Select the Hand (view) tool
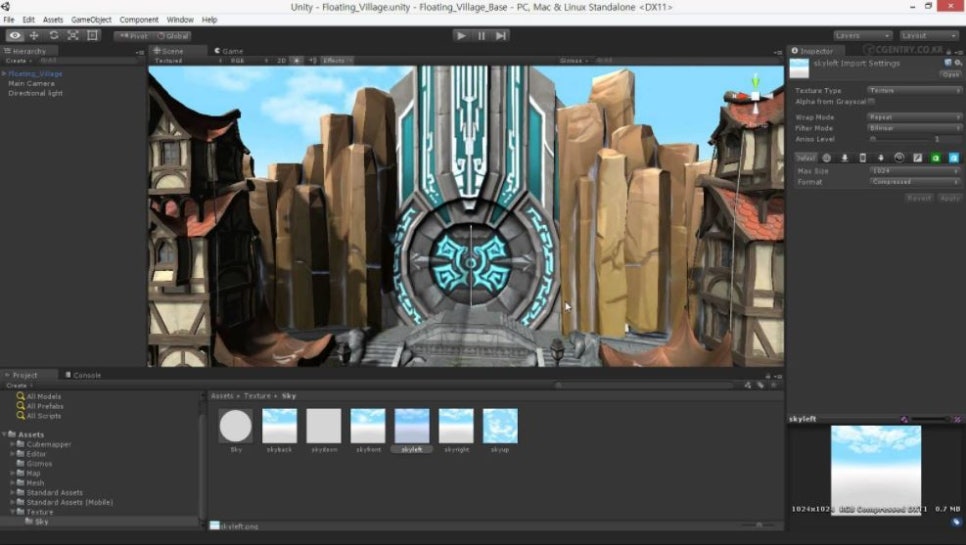The height and width of the screenshot is (545, 966). point(15,35)
